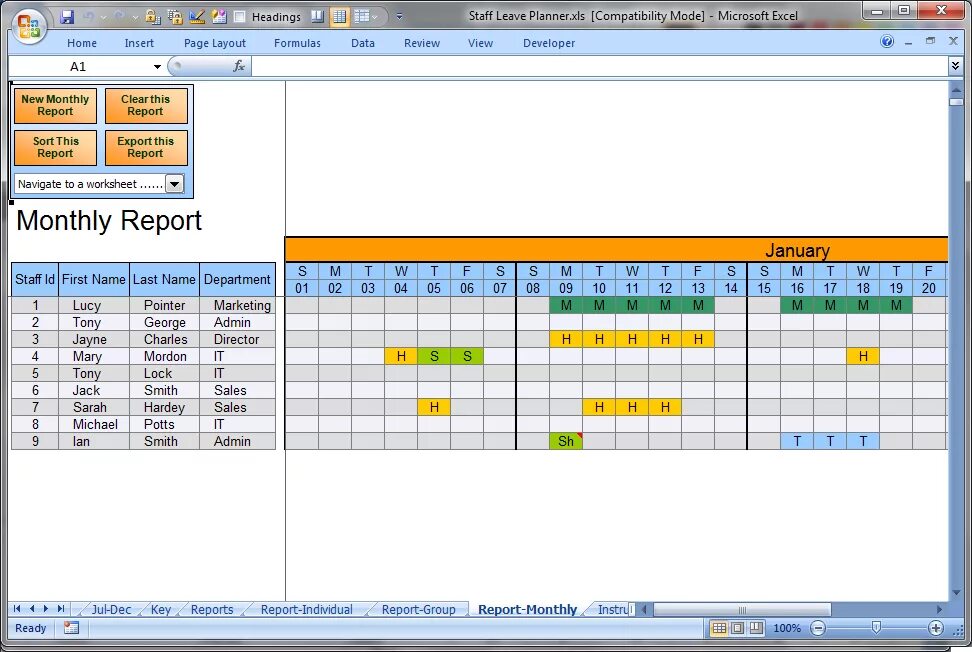Image resolution: width=972 pixels, height=652 pixels.
Task: Select the Jul-Dec worksheet tab
Action: [110, 608]
